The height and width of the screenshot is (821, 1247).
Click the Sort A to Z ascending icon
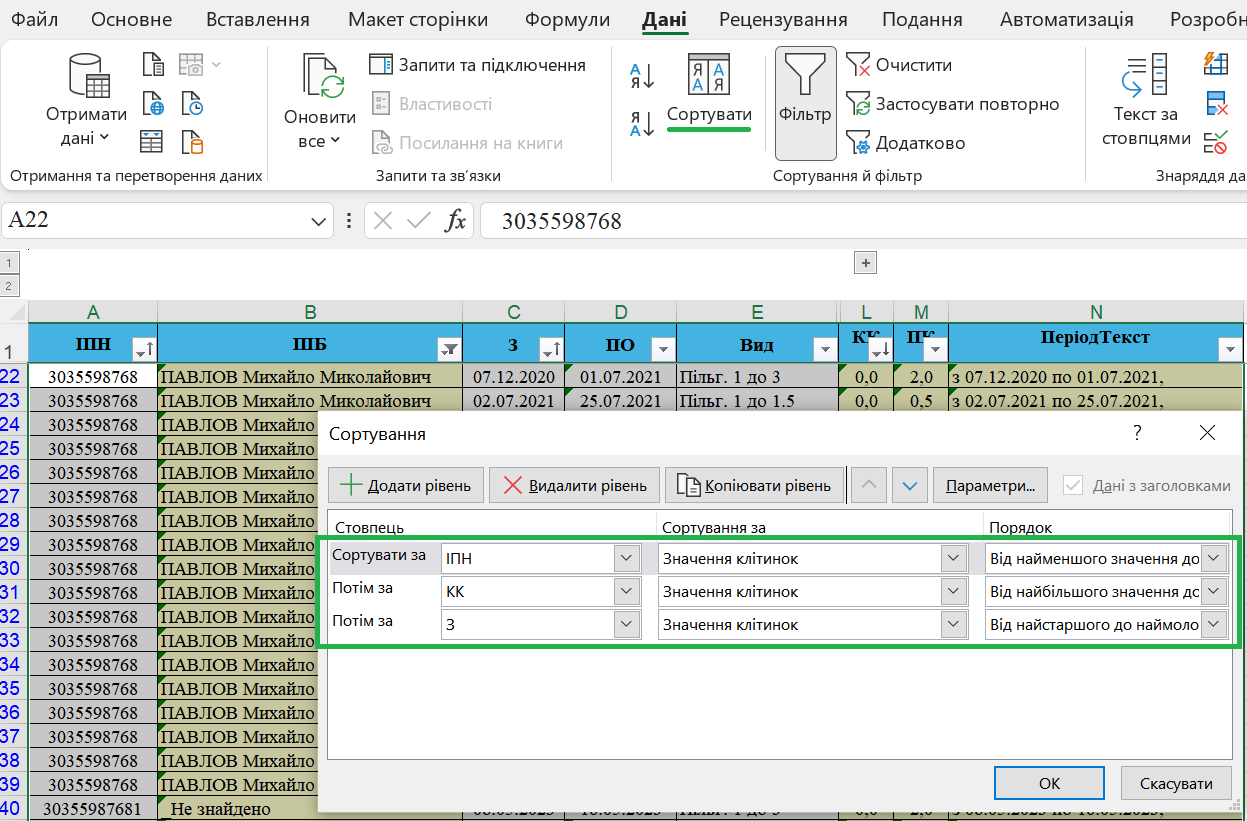point(641,76)
